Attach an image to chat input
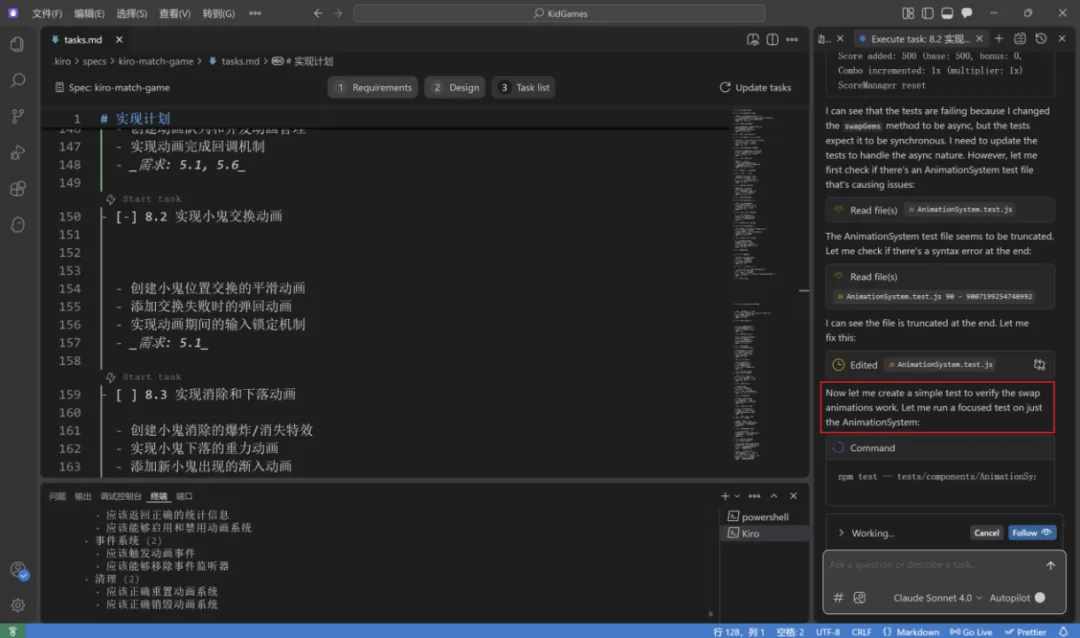 (x=860, y=597)
